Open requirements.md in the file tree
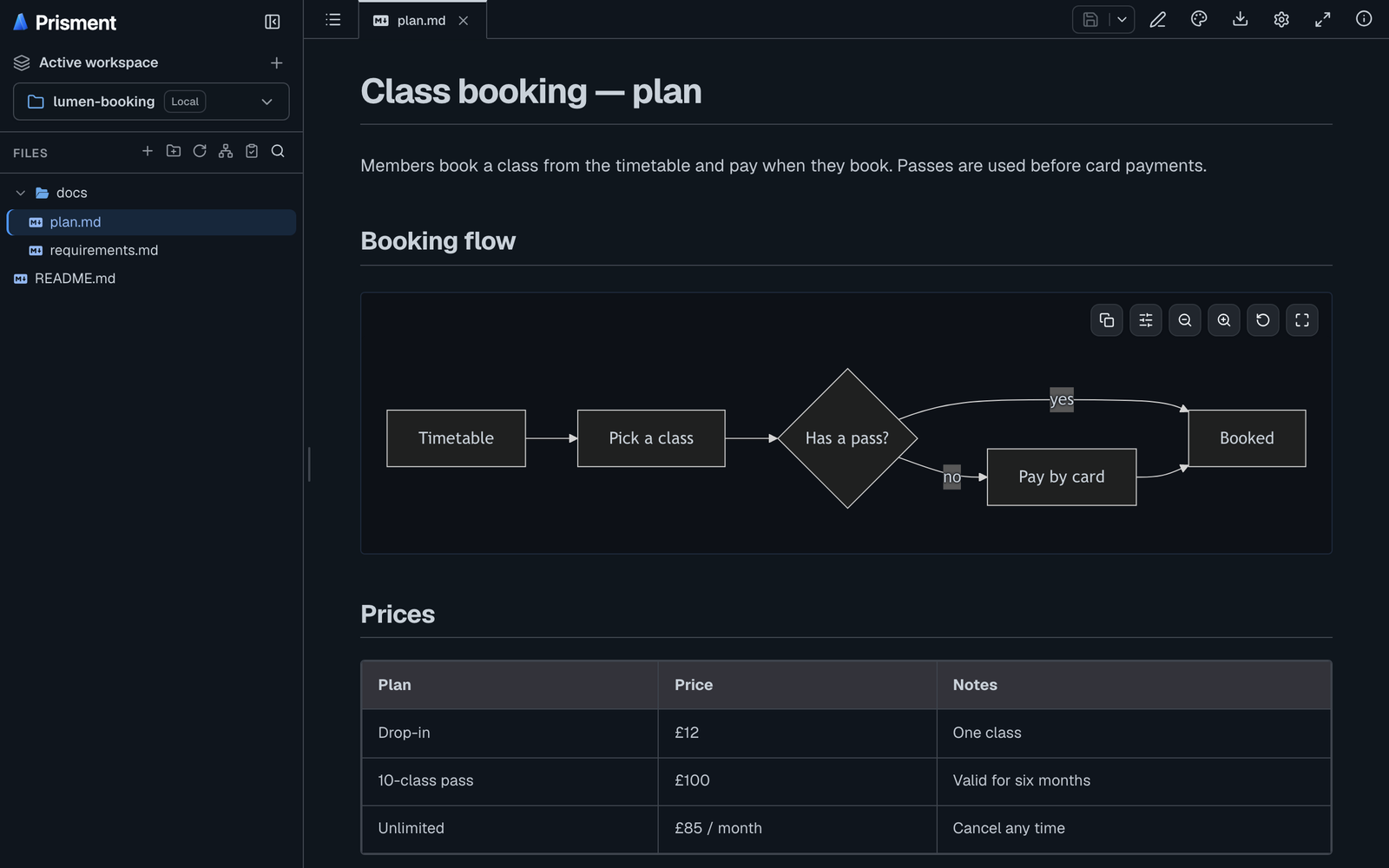The height and width of the screenshot is (868, 1389). coord(151,250)
